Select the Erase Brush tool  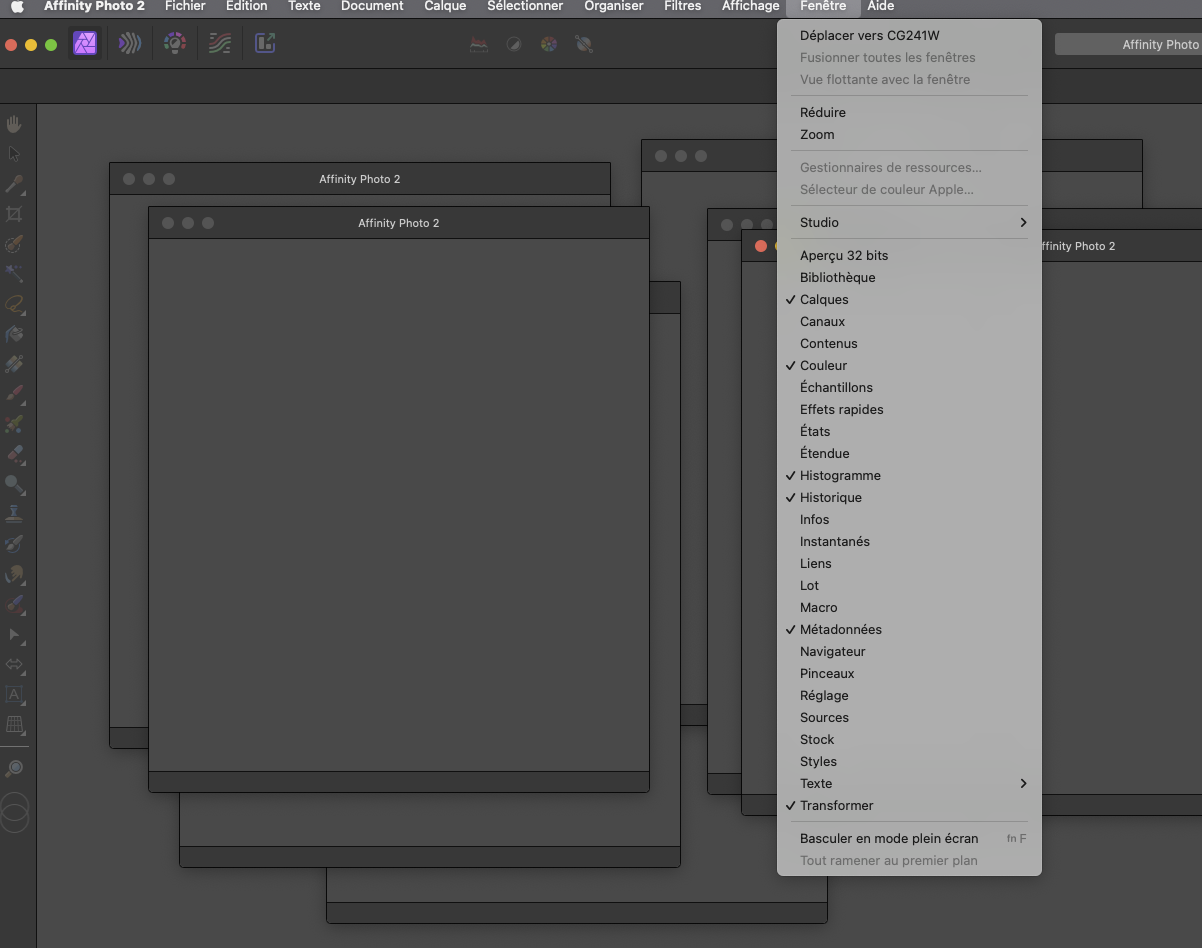[14, 454]
